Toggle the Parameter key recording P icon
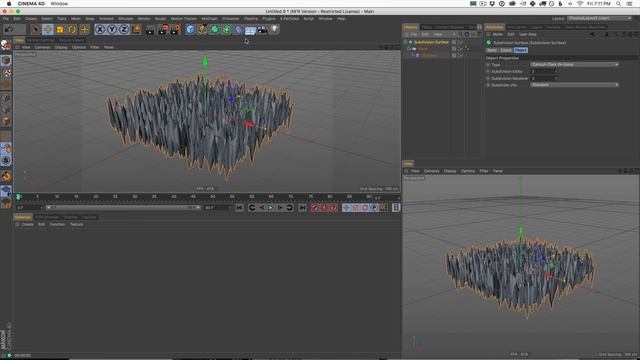The height and width of the screenshot is (360, 640). pyautogui.click(x=374, y=208)
